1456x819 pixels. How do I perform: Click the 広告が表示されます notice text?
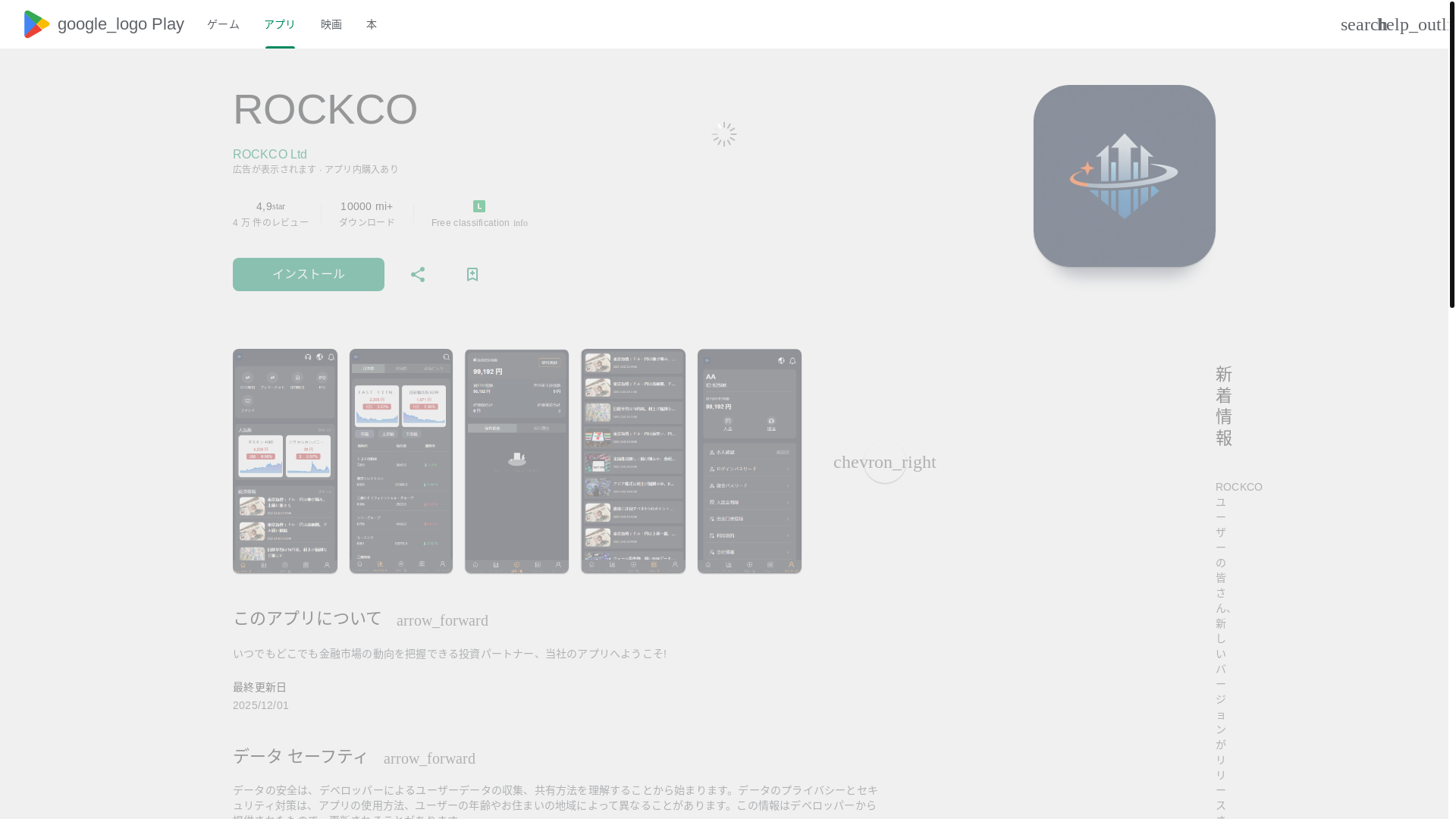(x=275, y=169)
